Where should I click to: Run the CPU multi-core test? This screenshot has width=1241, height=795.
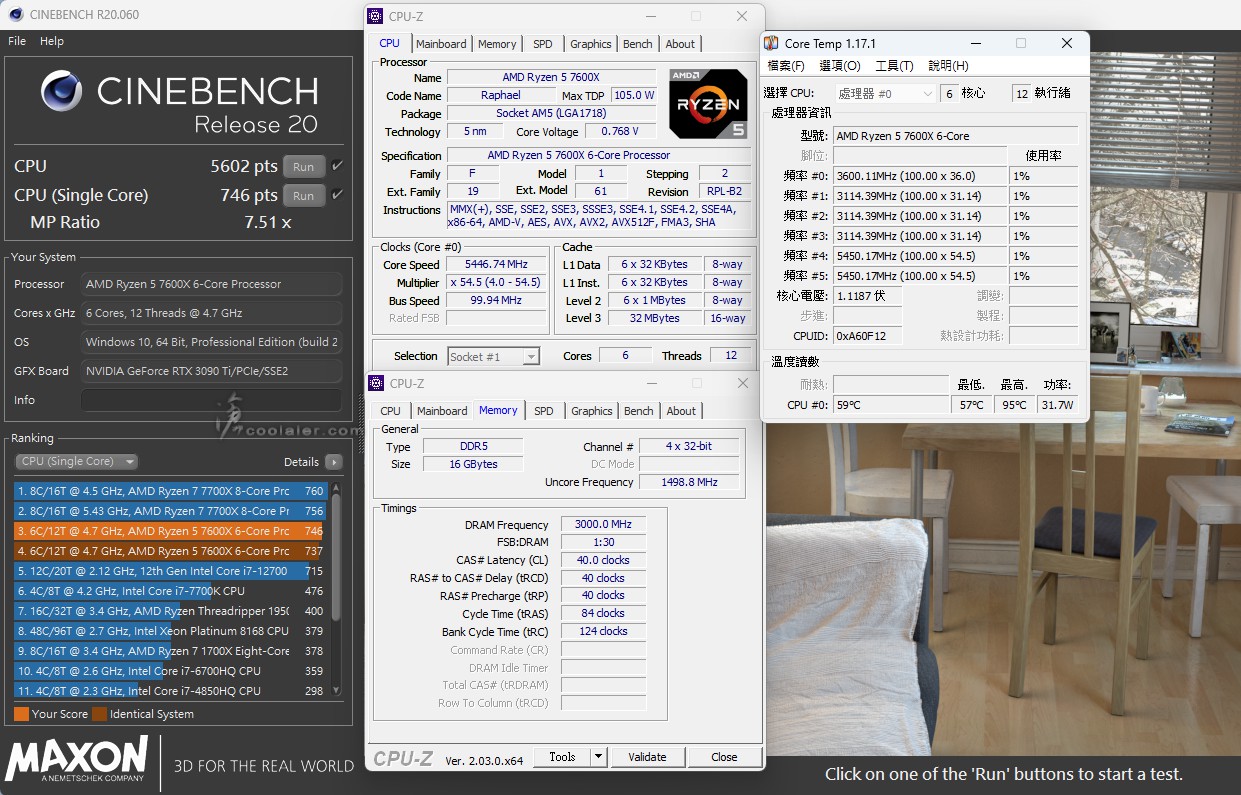(x=304, y=167)
